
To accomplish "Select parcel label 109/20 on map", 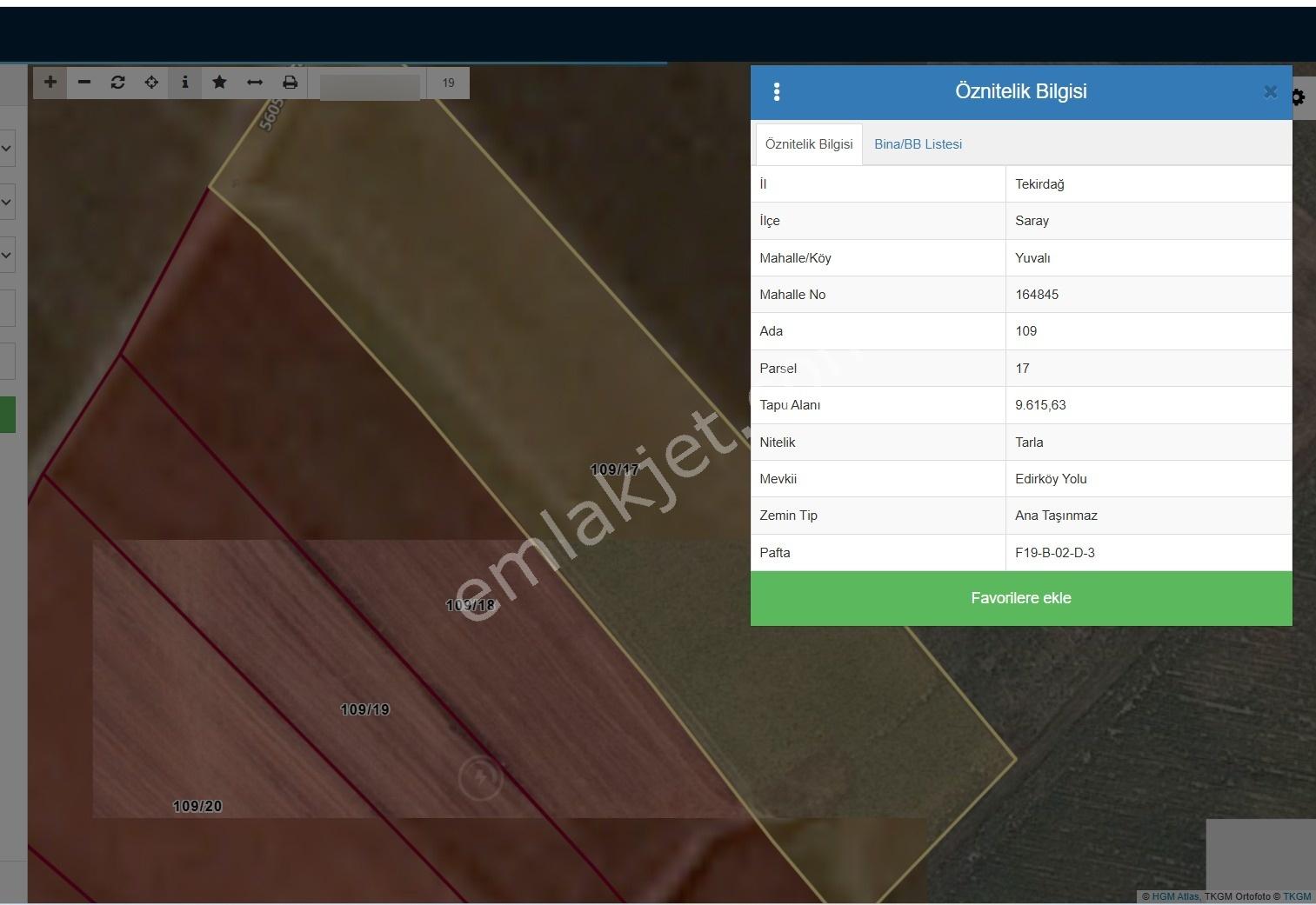I will pos(197,806).
